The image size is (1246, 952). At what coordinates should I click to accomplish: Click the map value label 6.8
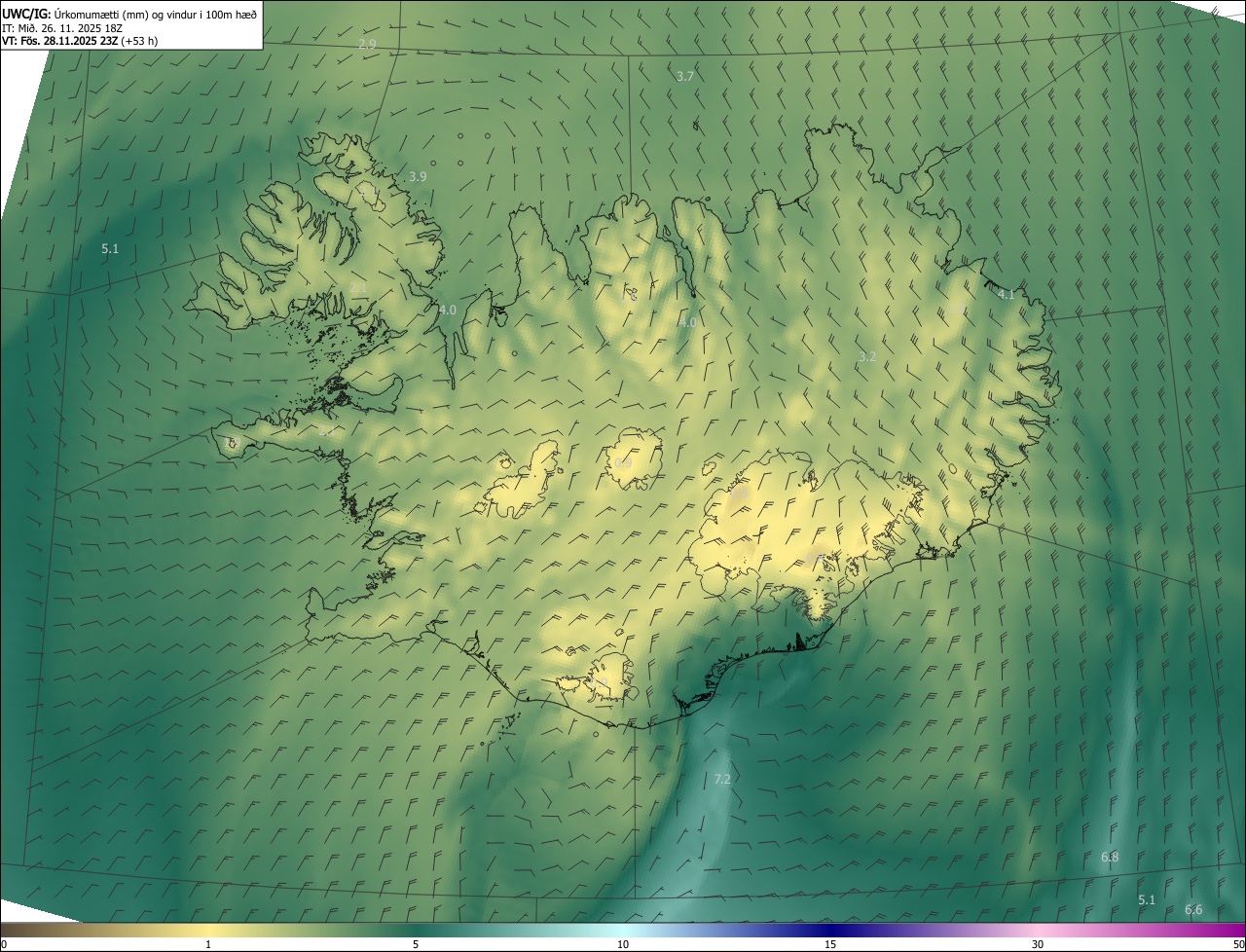(1110, 857)
